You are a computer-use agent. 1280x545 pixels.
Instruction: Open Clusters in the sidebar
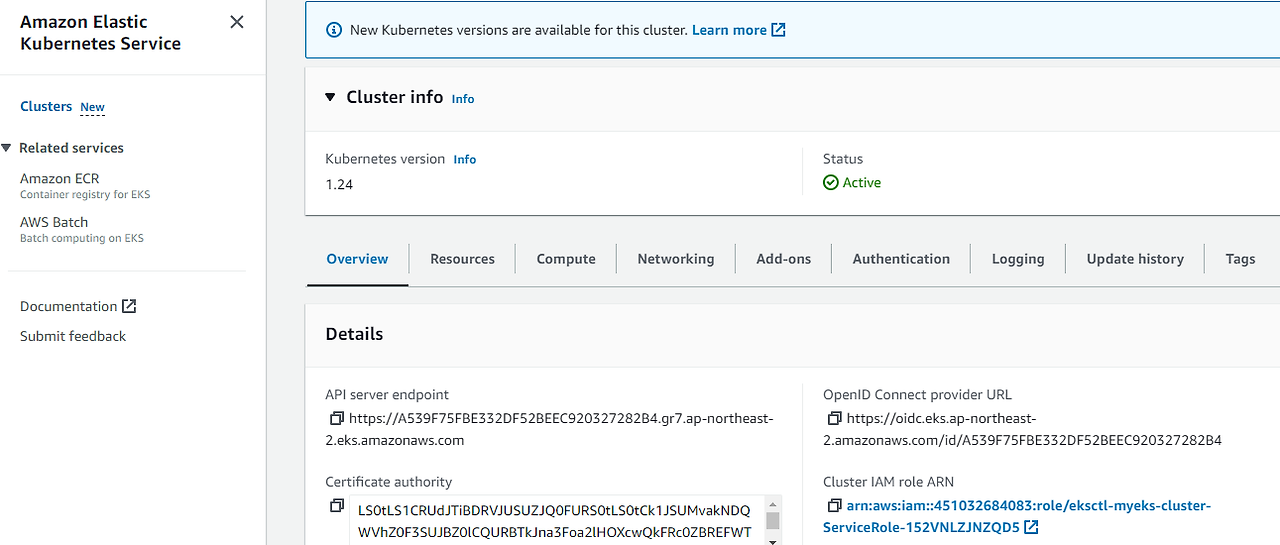point(46,106)
